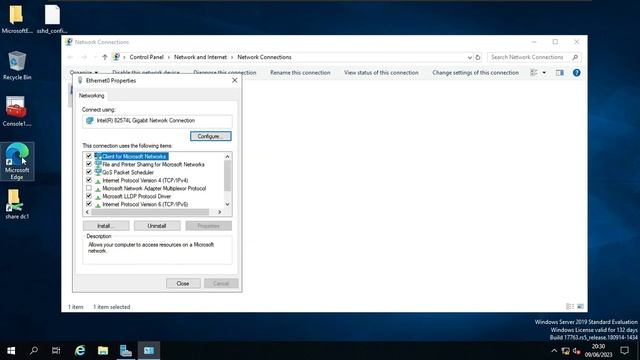Click the Close button in dialog
640x360 pixels.
coord(183,283)
